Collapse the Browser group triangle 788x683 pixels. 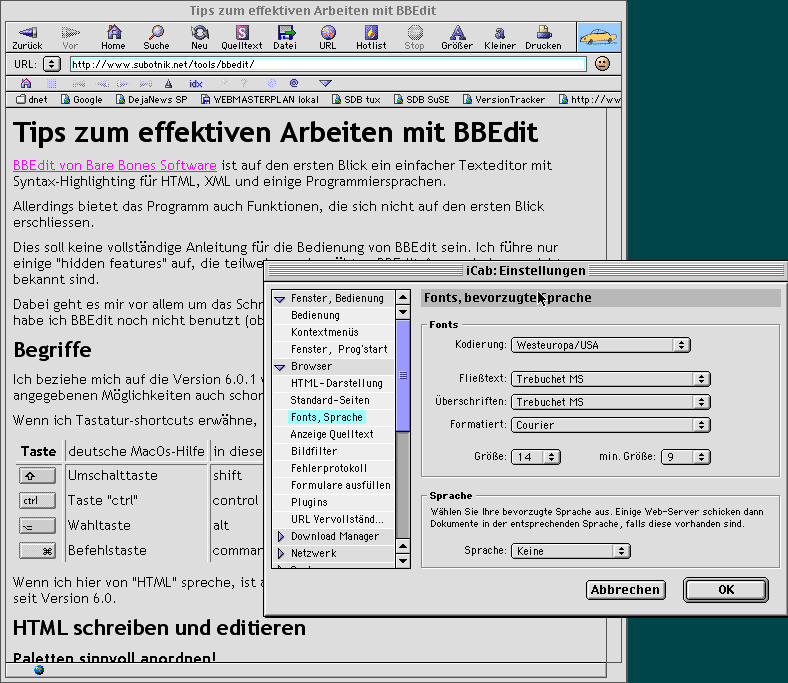click(x=280, y=367)
